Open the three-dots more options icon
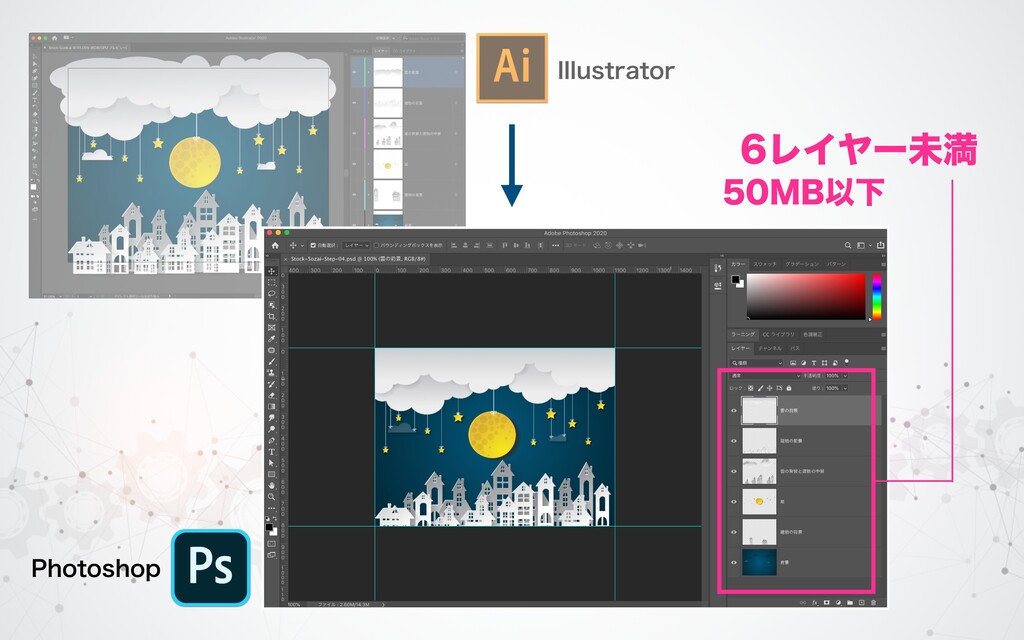Screen dimensions: 1024x640 556,246
